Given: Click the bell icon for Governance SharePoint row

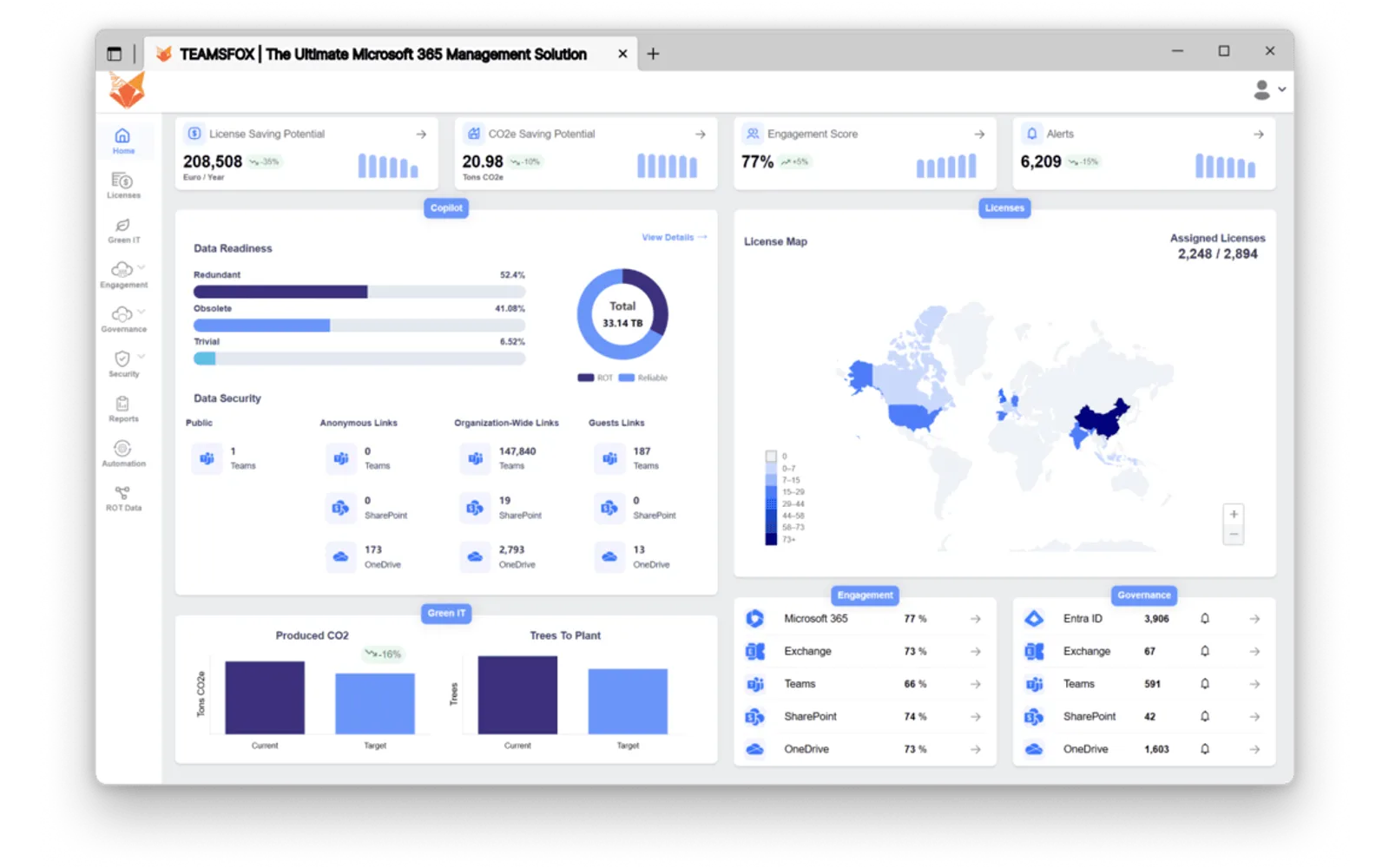Looking at the screenshot, I should point(1205,716).
